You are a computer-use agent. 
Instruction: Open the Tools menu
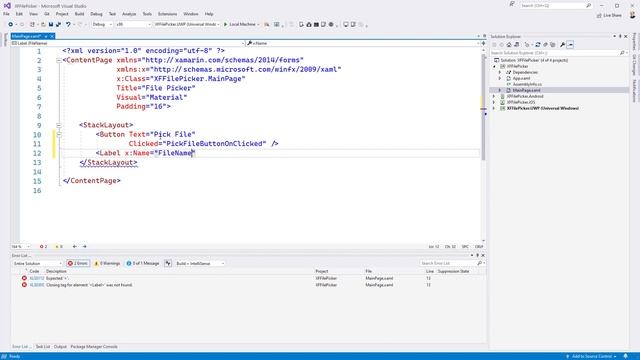[147, 14]
